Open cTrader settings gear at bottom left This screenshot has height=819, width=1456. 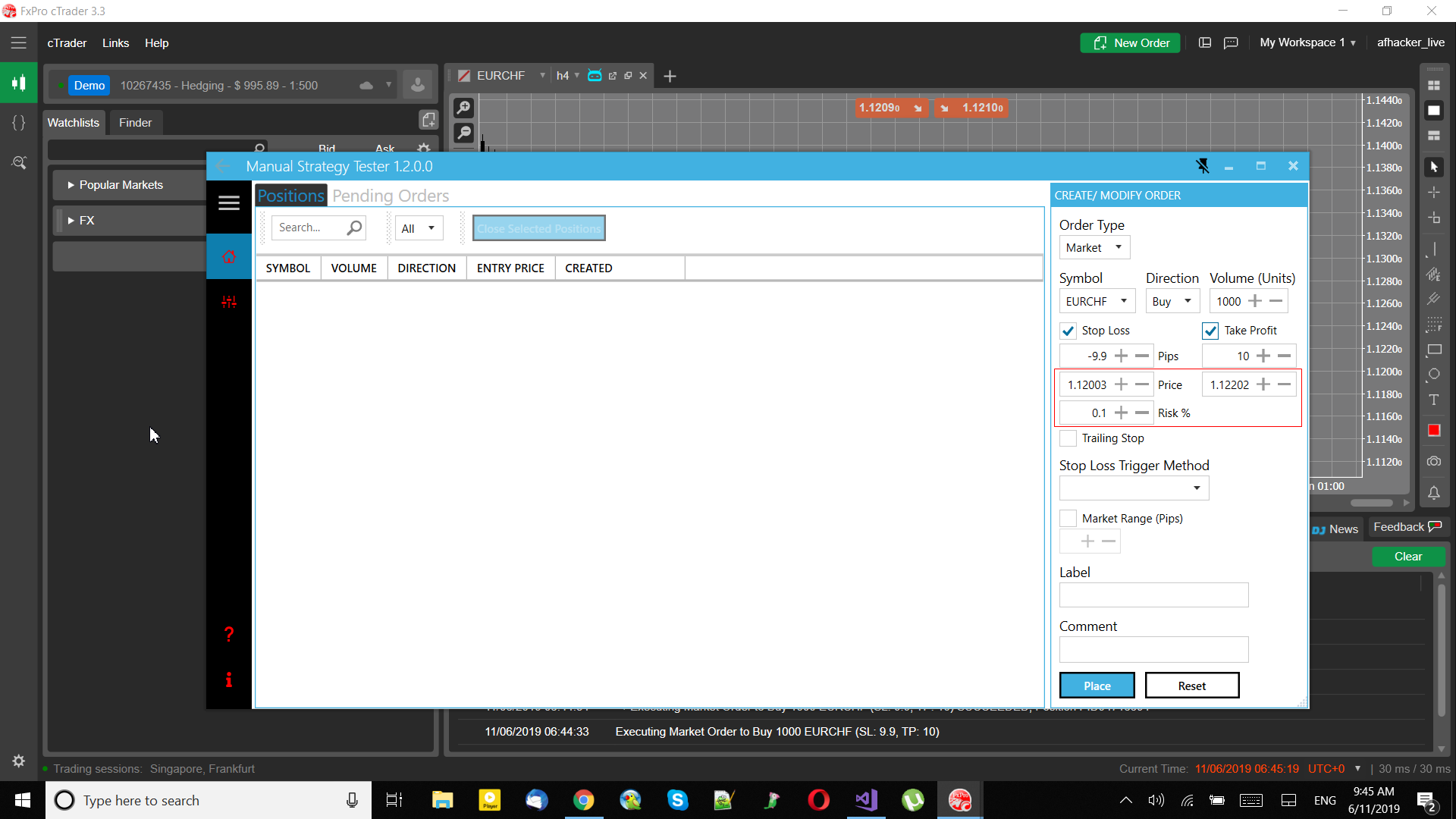point(19,761)
